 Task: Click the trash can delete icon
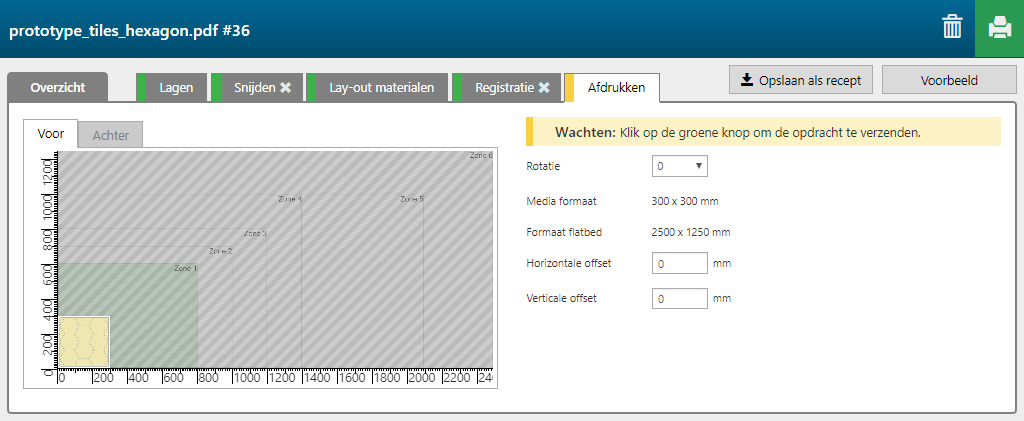coord(952,29)
